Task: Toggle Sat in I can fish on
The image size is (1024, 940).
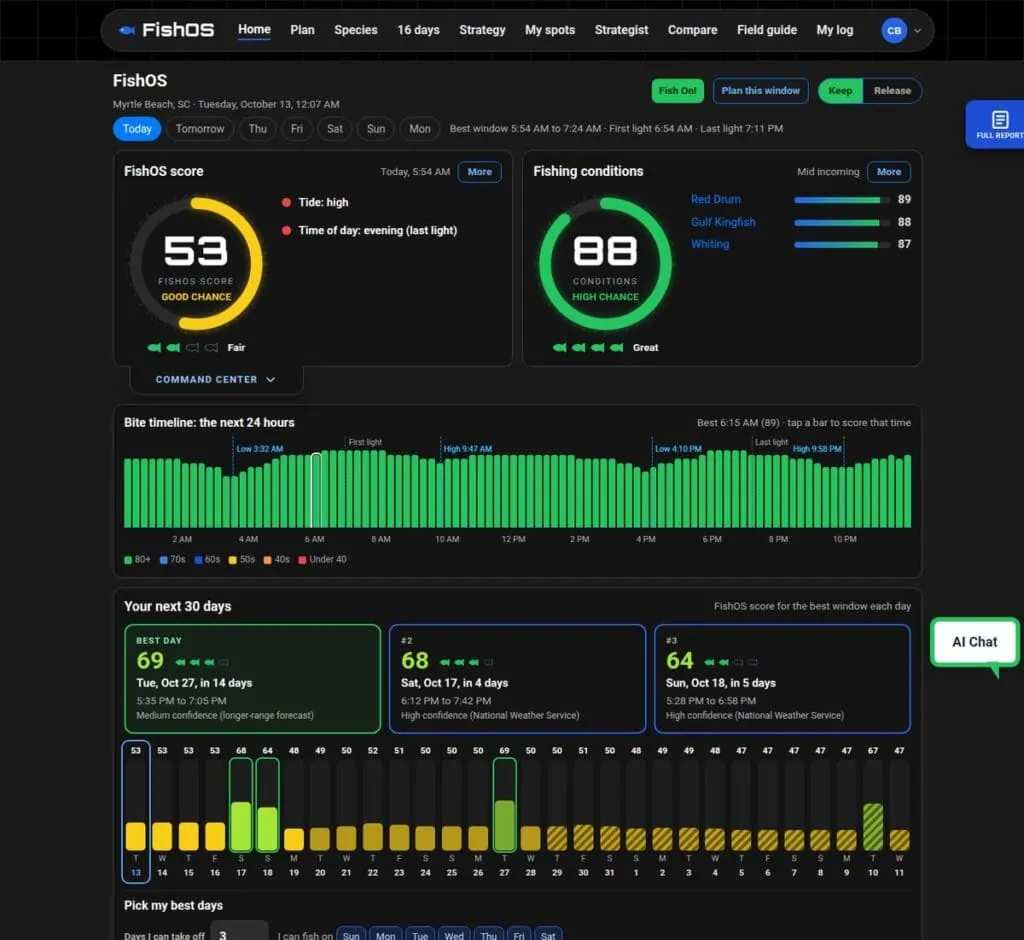Action: click(x=548, y=935)
